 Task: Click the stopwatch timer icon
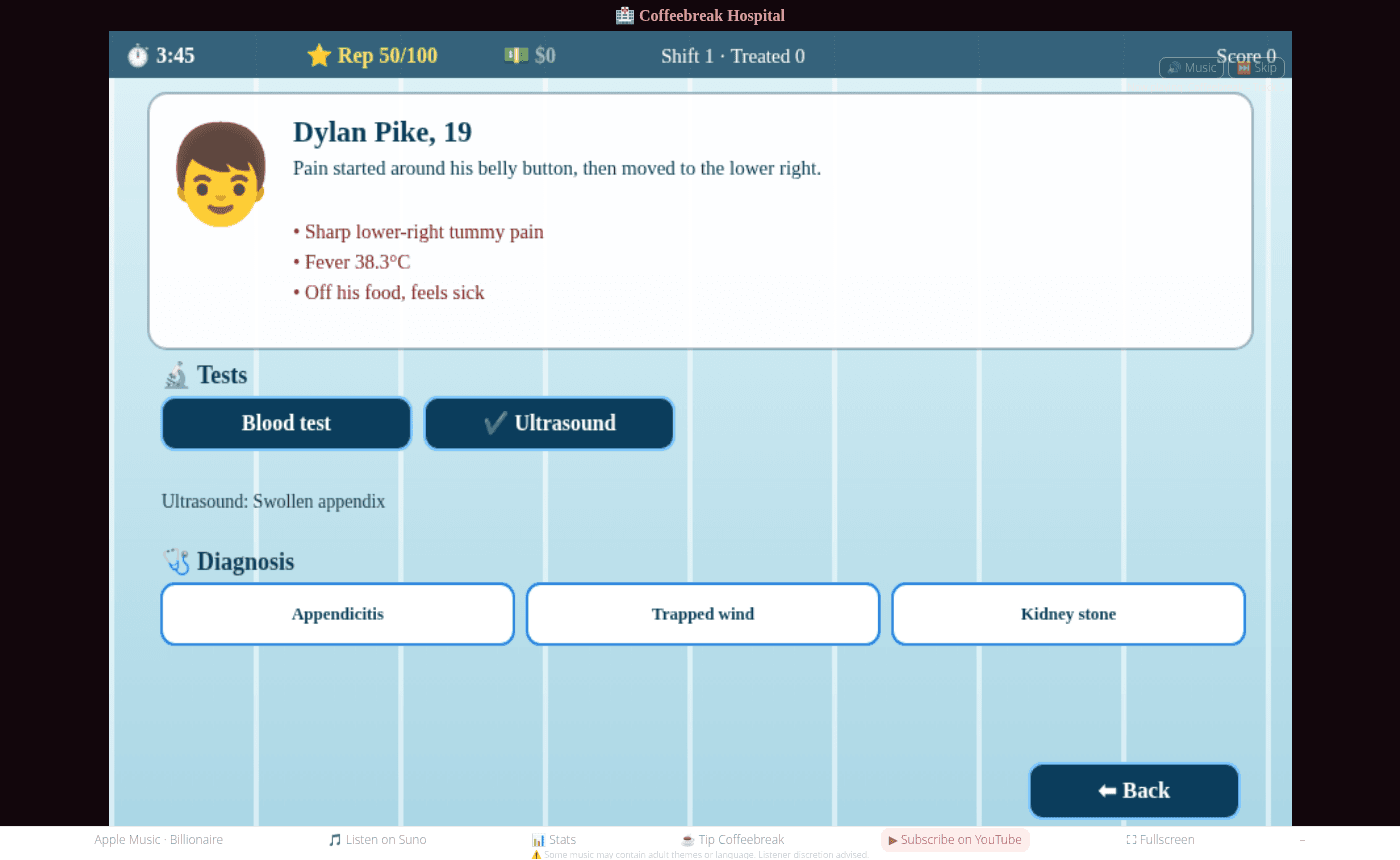point(138,56)
